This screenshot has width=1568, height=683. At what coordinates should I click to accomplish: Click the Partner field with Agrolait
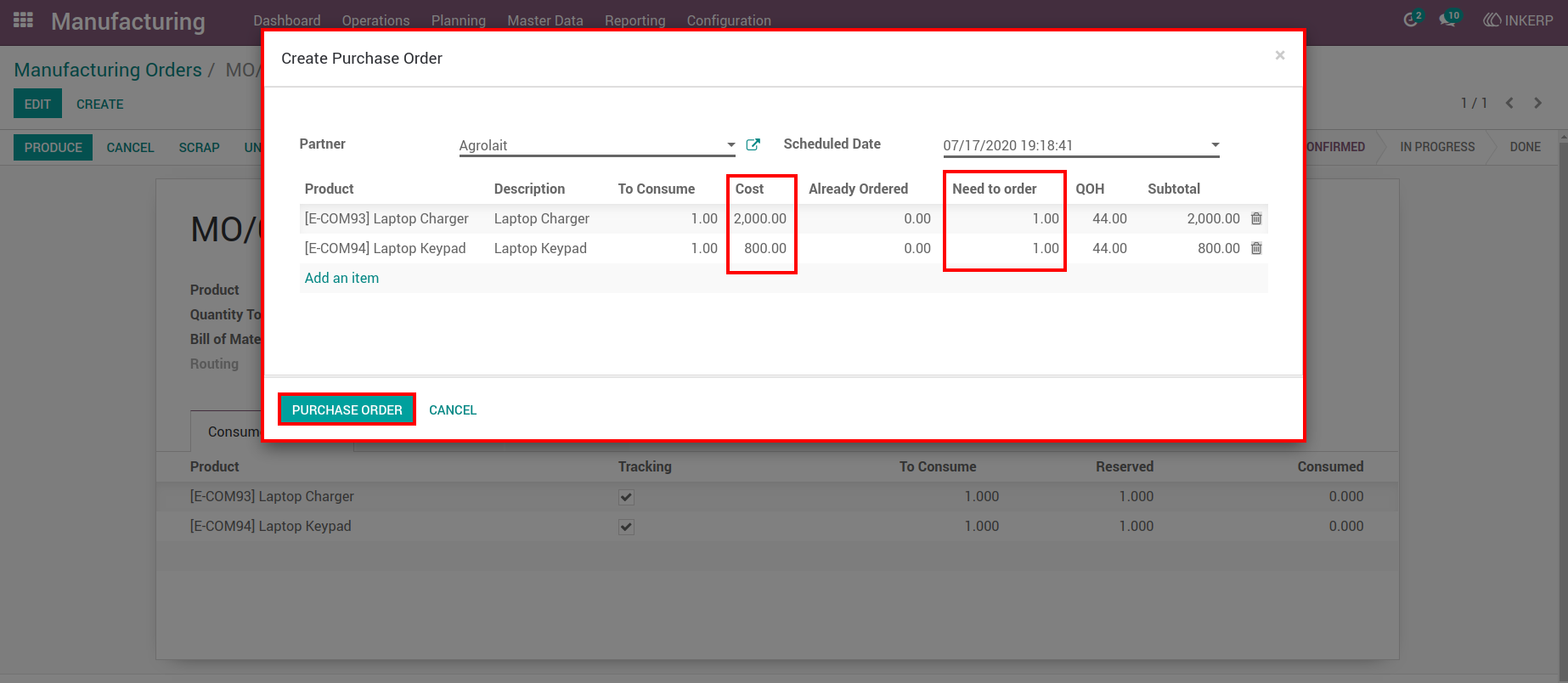[597, 145]
